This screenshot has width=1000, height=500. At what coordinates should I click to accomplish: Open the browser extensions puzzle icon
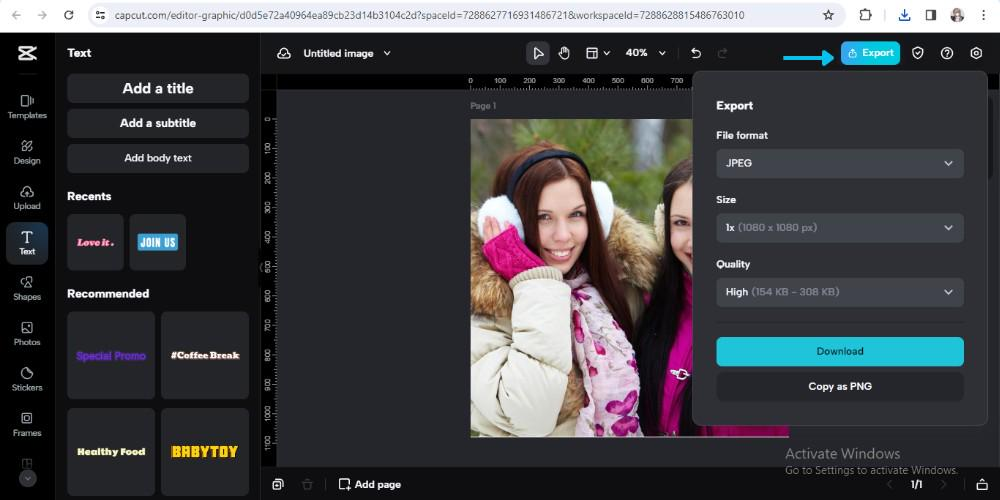click(865, 15)
